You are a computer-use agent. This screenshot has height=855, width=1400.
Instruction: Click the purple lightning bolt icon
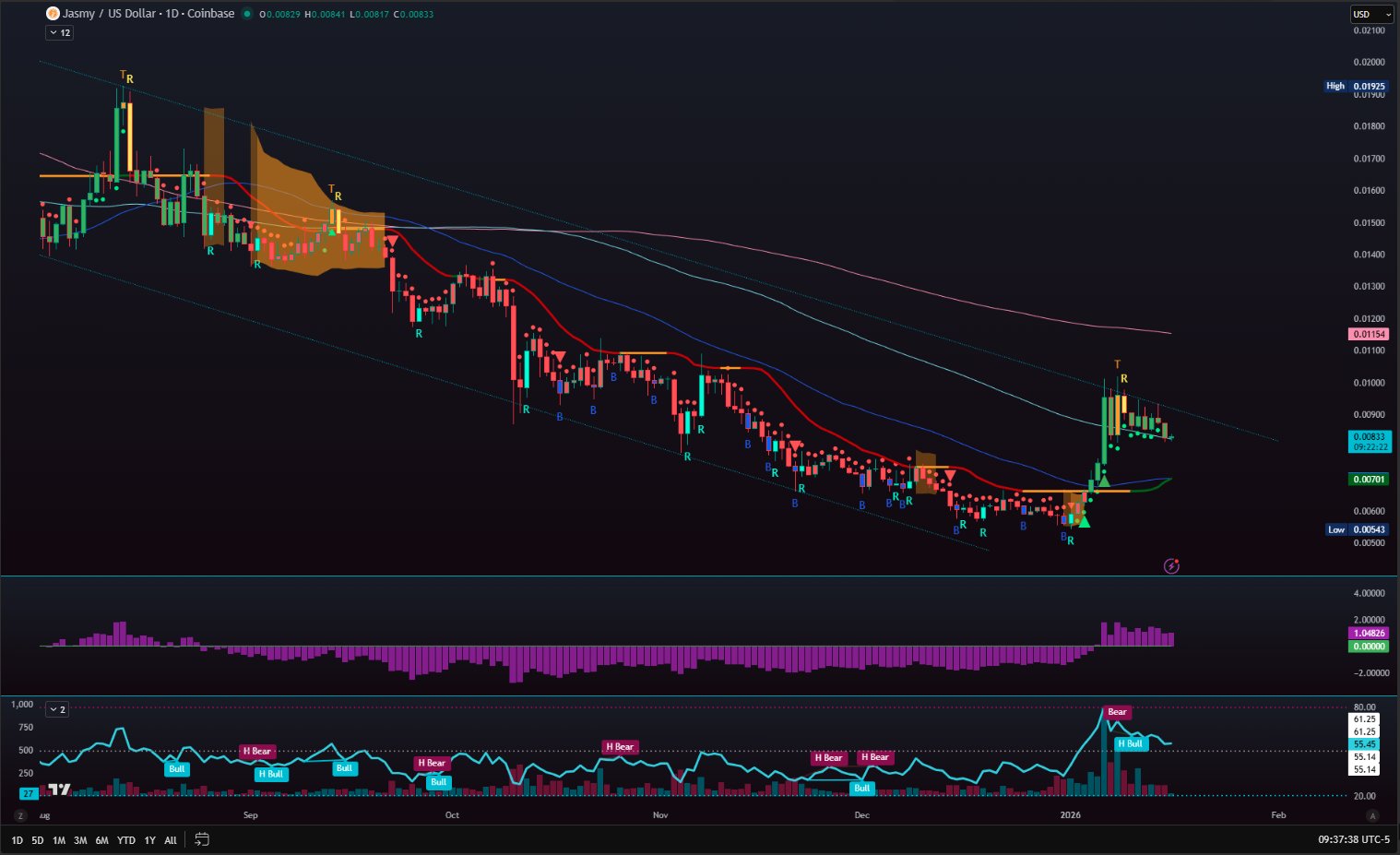click(1171, 566)
